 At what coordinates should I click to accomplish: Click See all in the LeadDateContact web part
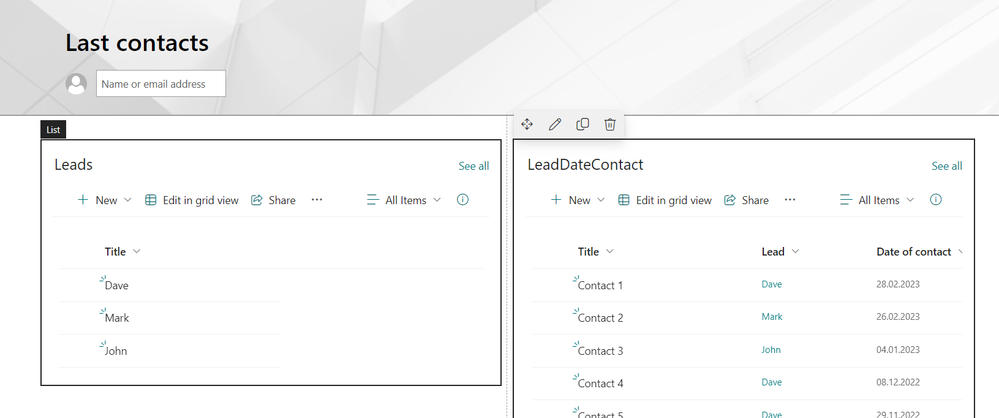point(947,166)
